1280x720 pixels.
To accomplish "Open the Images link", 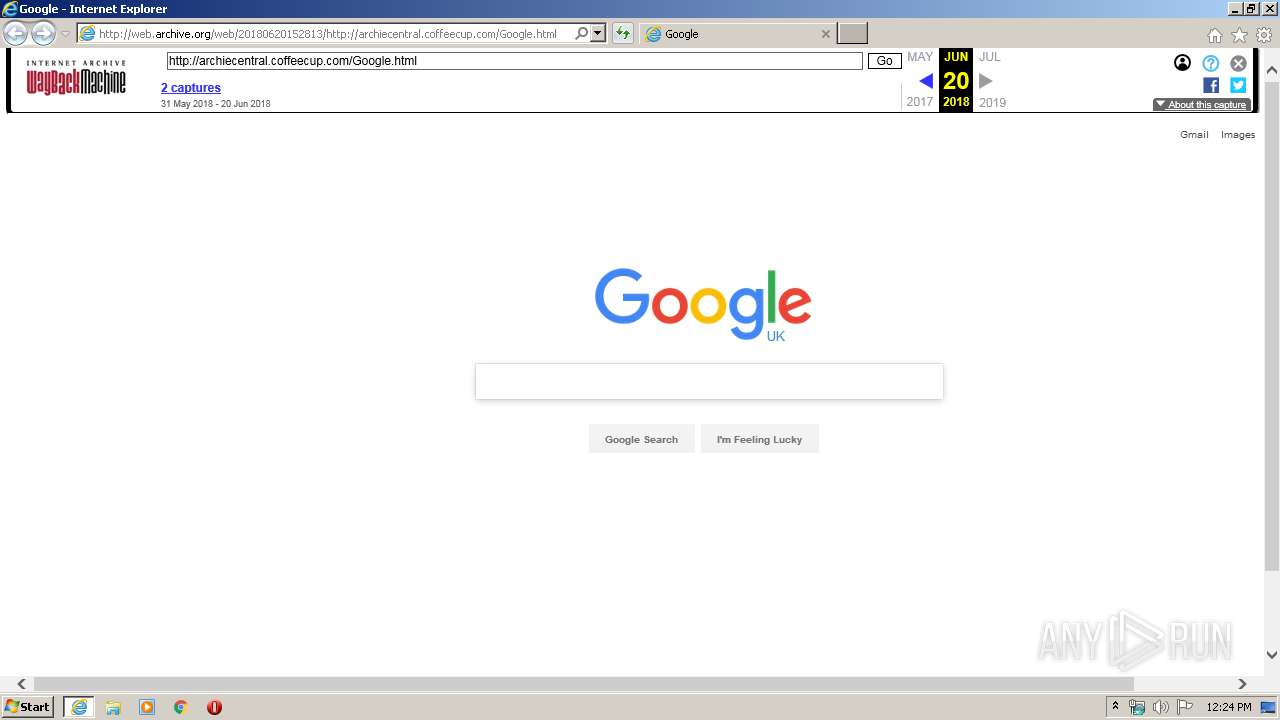I will [x=1238, y=134].
